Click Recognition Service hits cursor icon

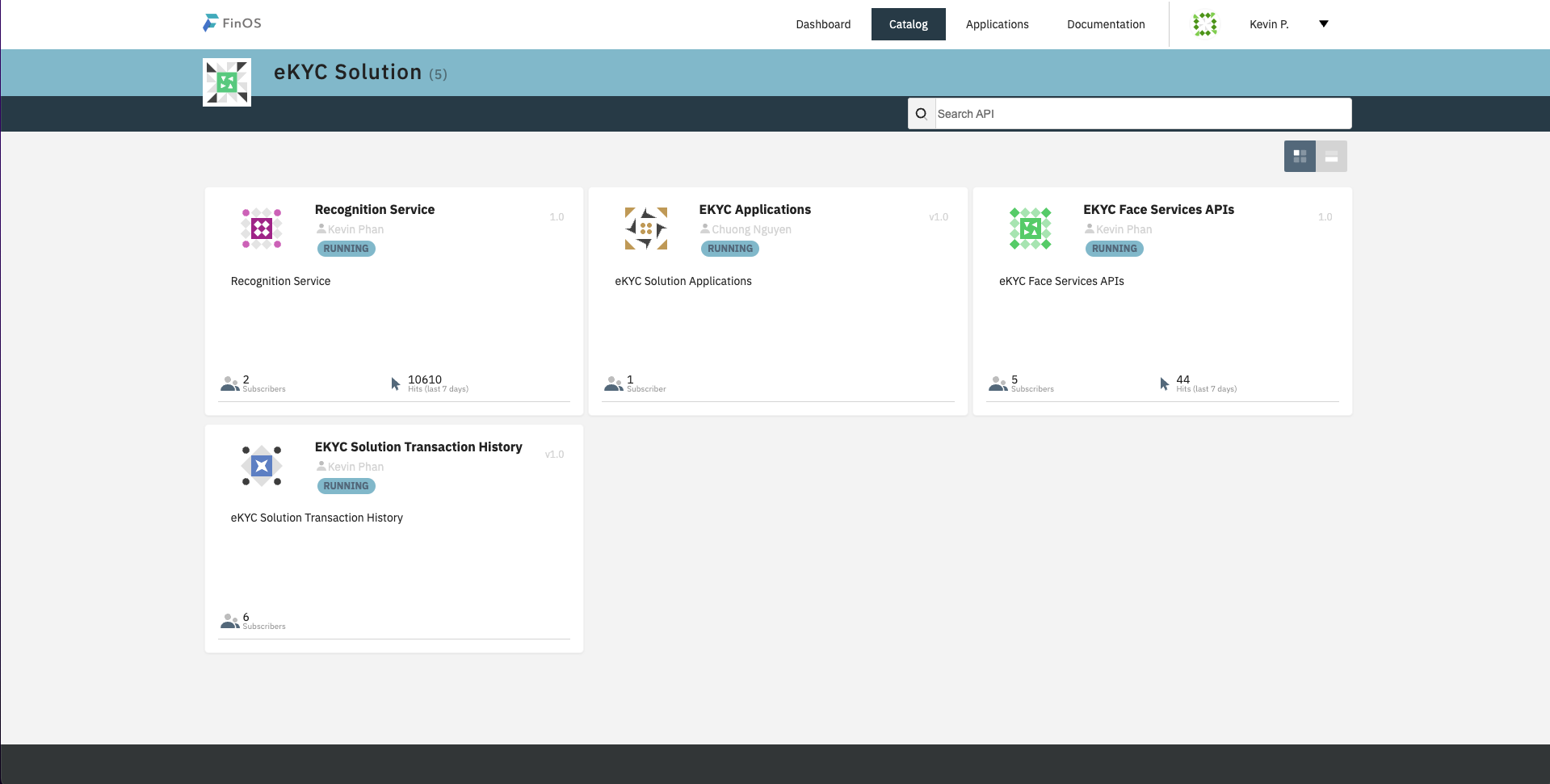point(396,384)
